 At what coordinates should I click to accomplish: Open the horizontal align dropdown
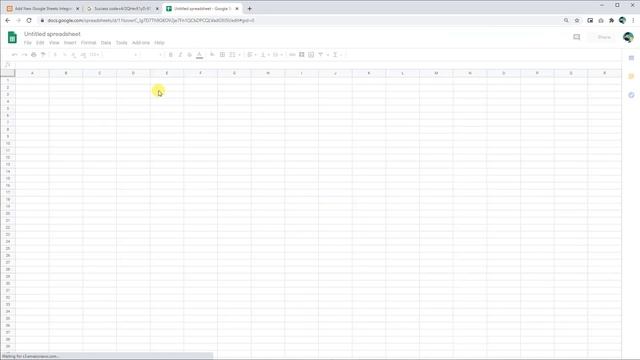point(251,55)
